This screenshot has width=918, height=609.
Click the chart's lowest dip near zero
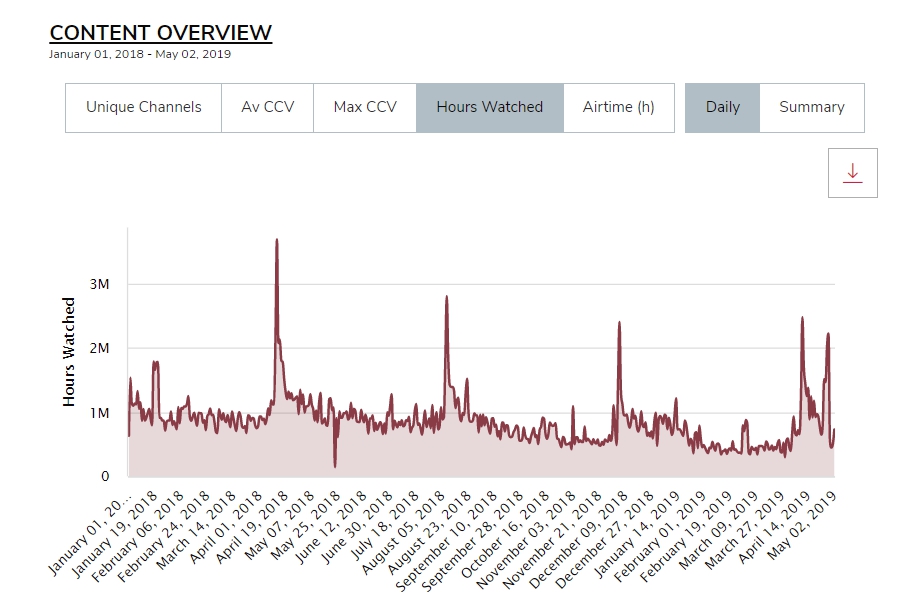tap(335, 466)
